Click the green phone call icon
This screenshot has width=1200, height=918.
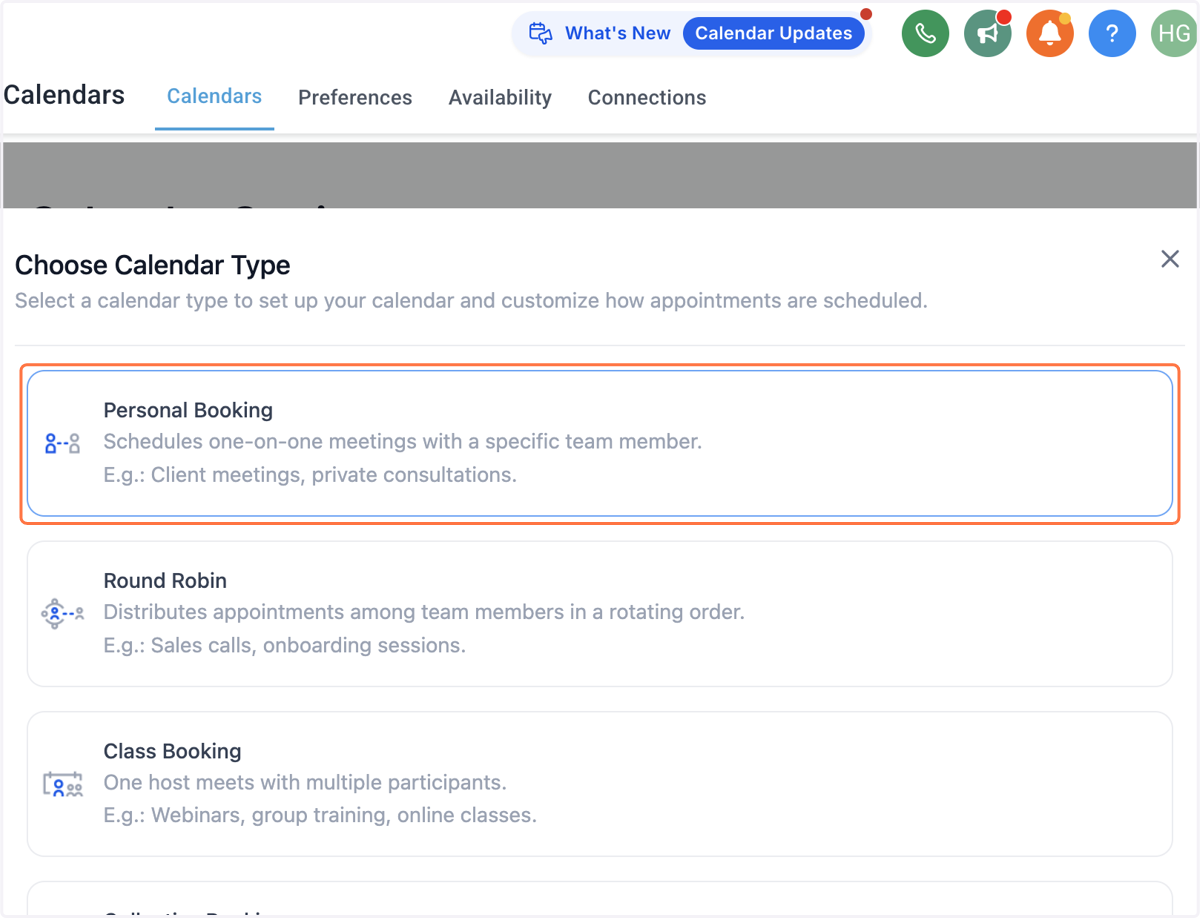click(x=925, y=34)
